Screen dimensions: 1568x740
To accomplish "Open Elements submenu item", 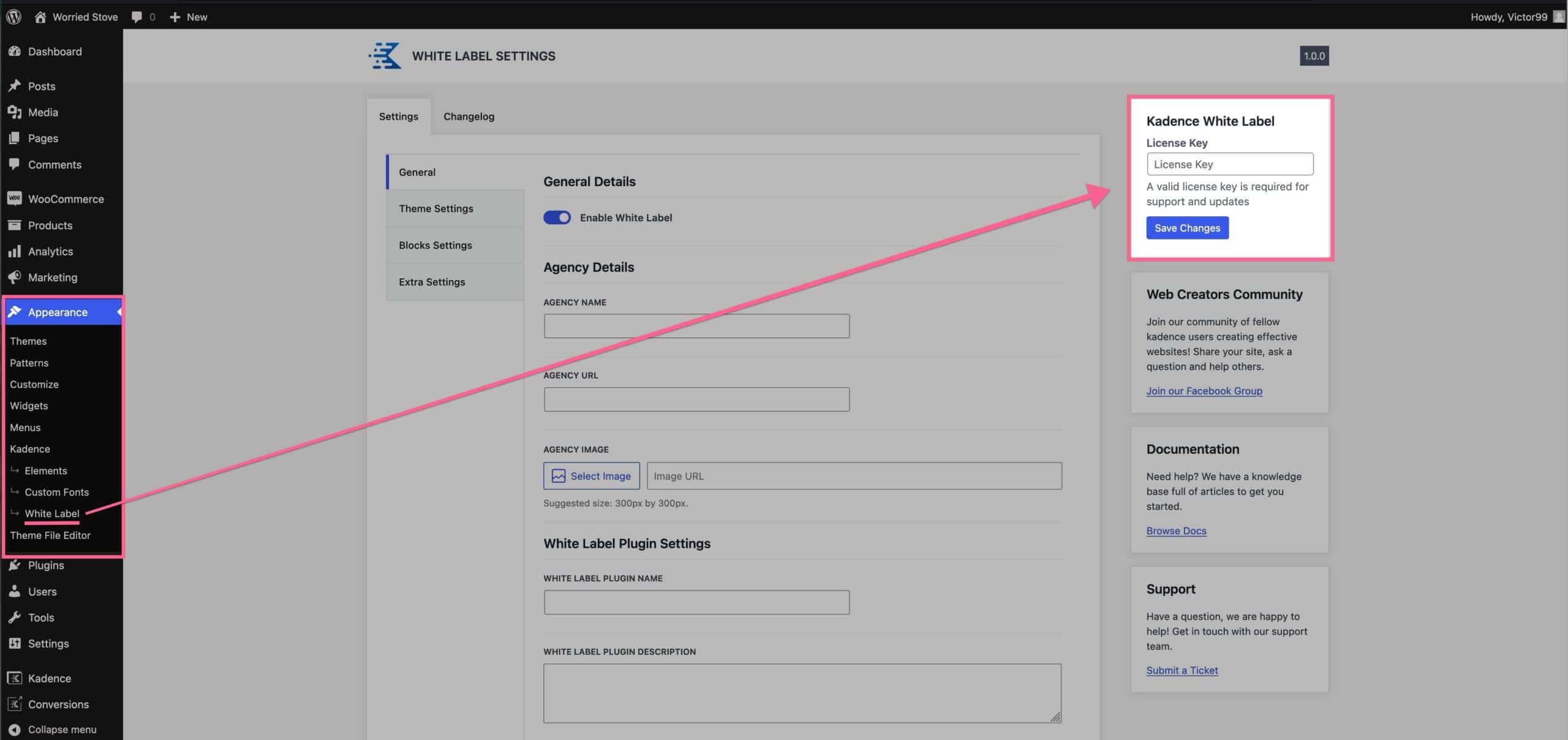I will [46, 470].
